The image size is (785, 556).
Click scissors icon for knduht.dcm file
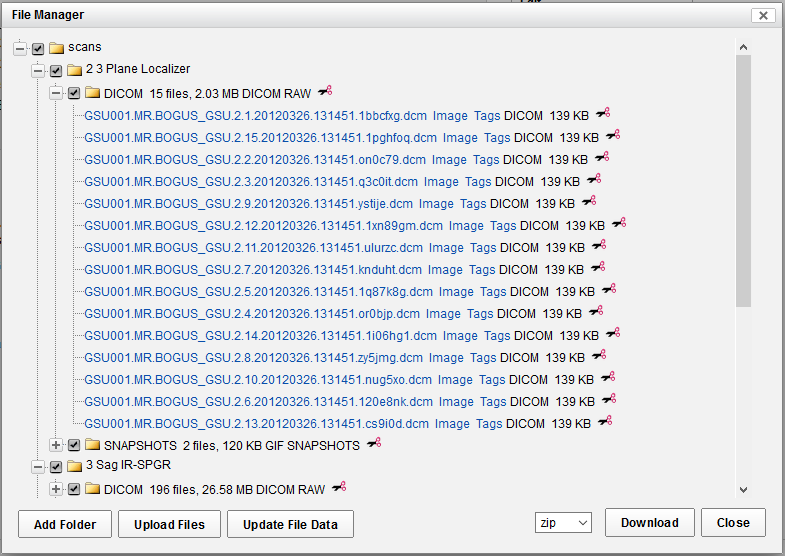(x=598, y=269)
